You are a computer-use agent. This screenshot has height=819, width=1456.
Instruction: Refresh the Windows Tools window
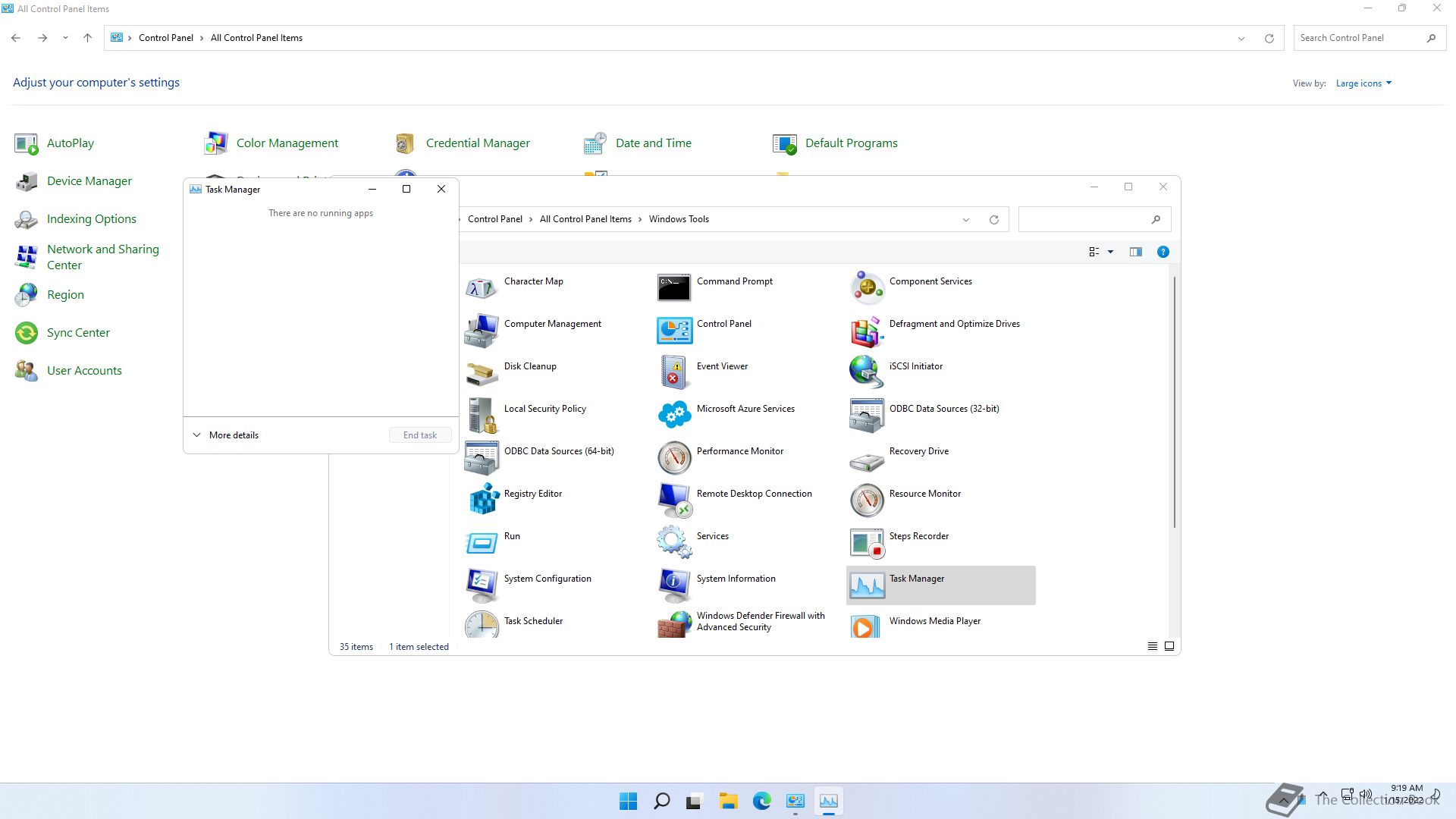pos(993,220)
